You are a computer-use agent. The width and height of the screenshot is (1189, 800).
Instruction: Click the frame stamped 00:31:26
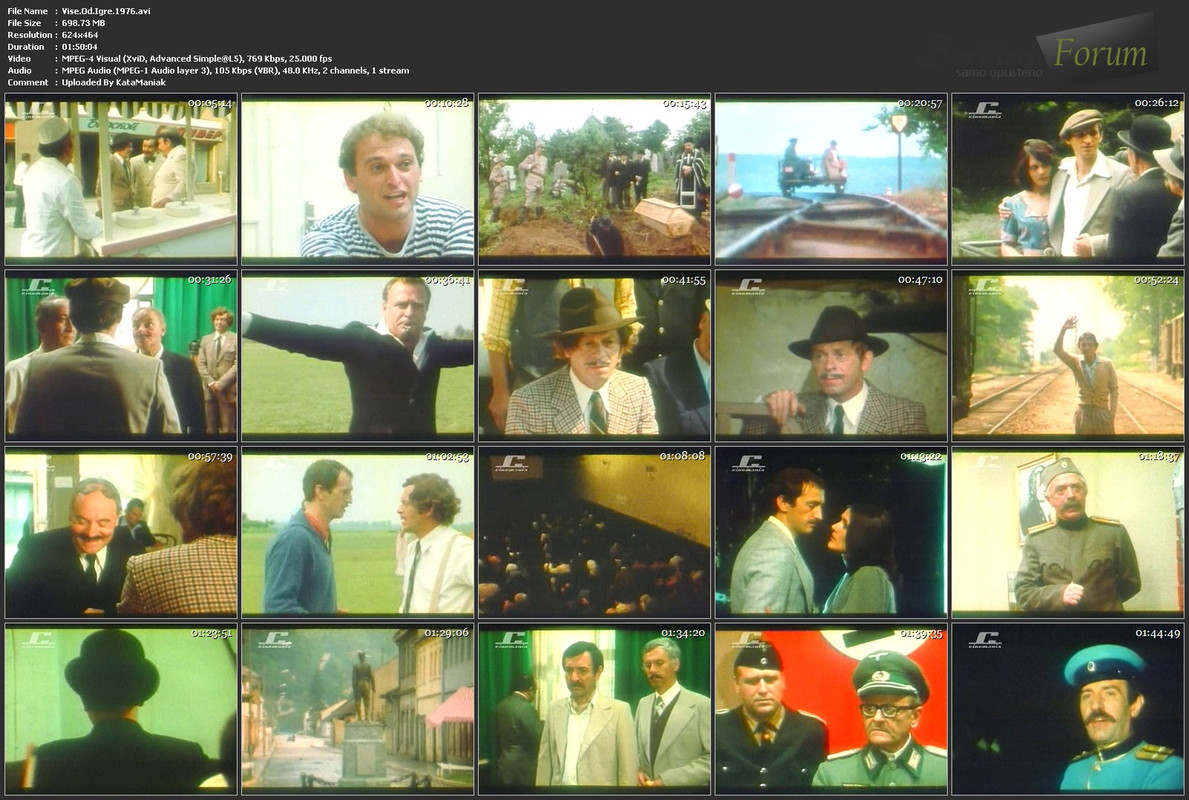(121, 356)
